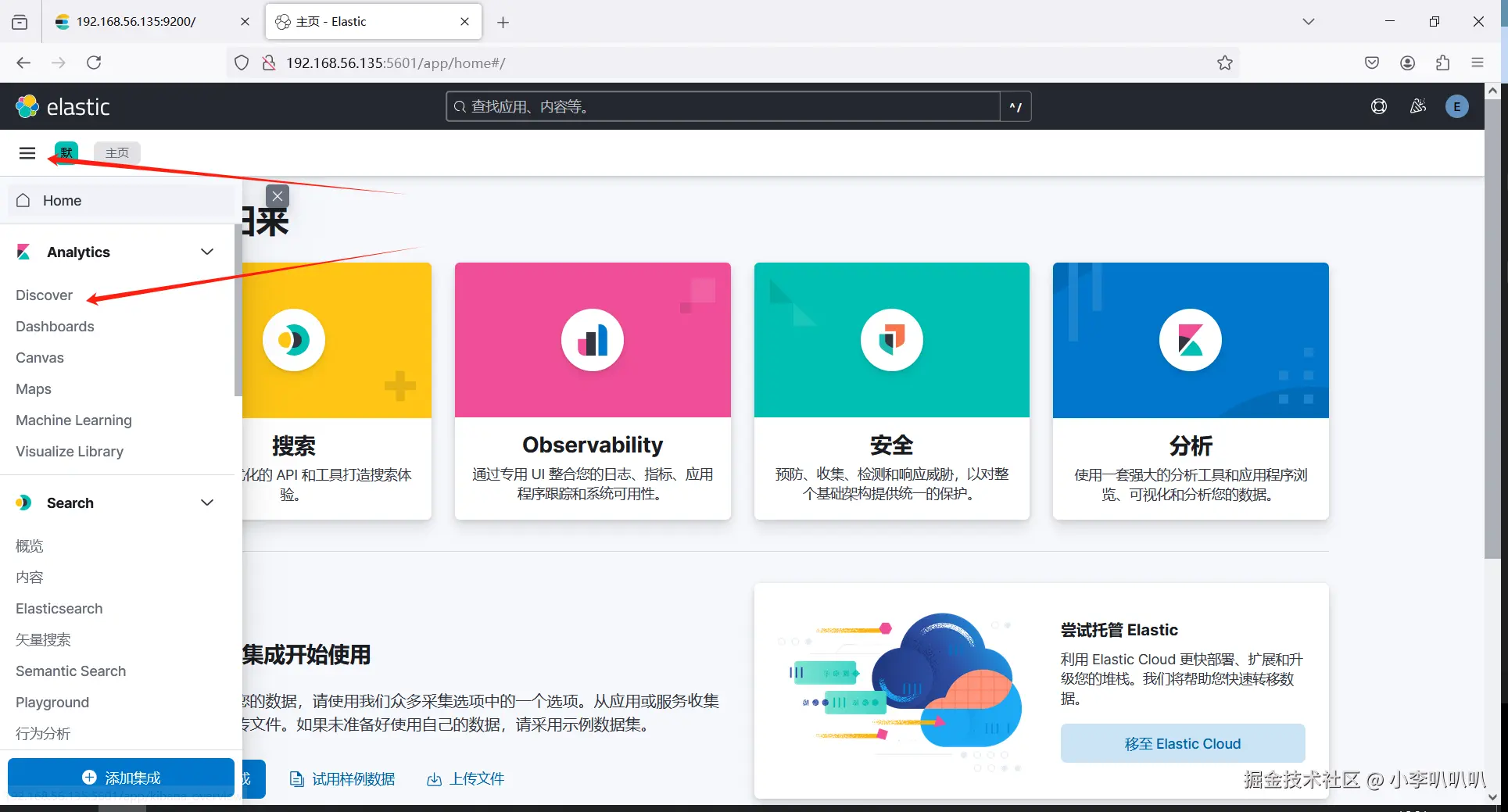This screenshot has height=812, width=1508.
Task: Click the keyboard shortcut slash badge
Action: click(1015, 106)
